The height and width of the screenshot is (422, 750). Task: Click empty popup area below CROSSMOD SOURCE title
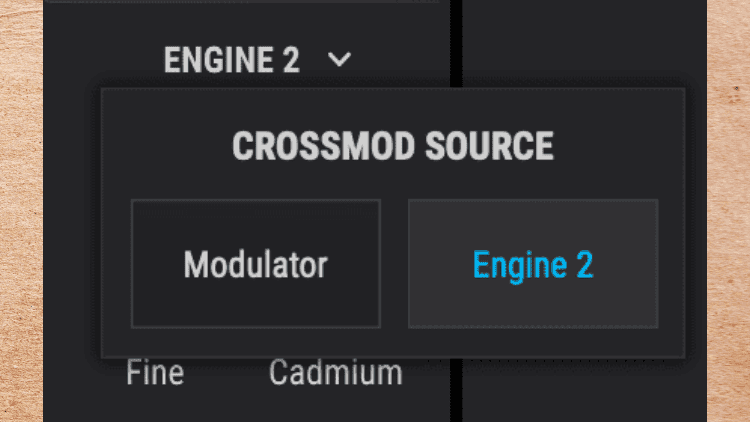393,181
